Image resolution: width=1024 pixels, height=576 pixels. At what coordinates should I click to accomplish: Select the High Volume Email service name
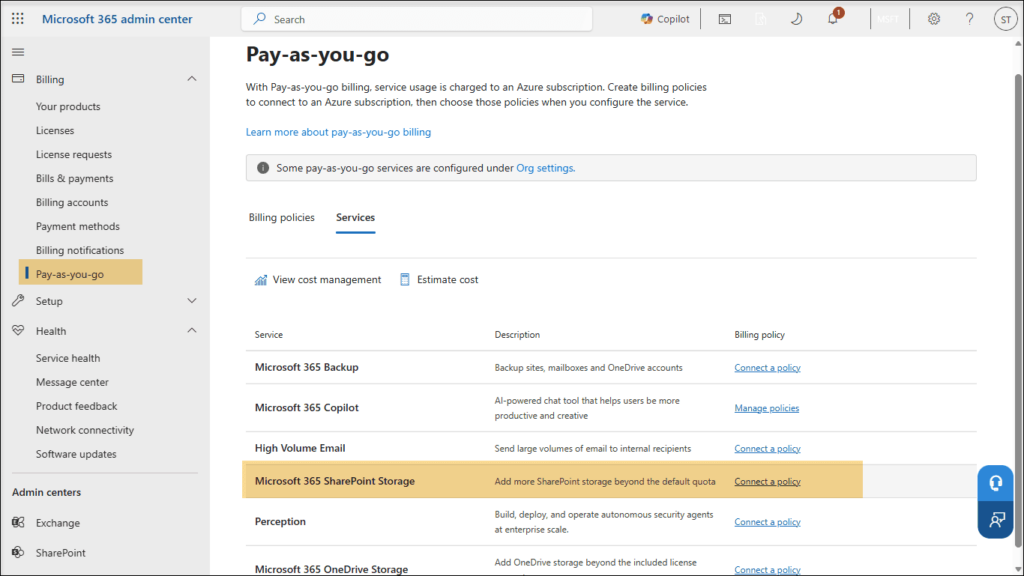(x=300, y=448)
